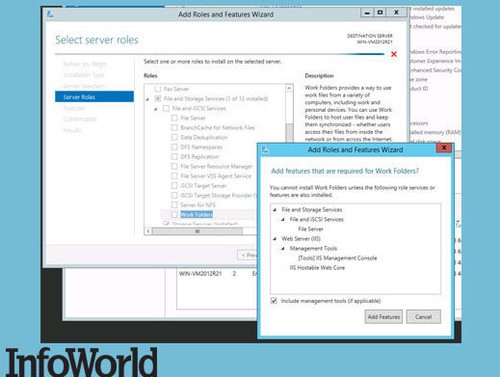The image size is (500, 377).
Task: Close the Work Folders required features dialog
Action: [x=444, y=148]
